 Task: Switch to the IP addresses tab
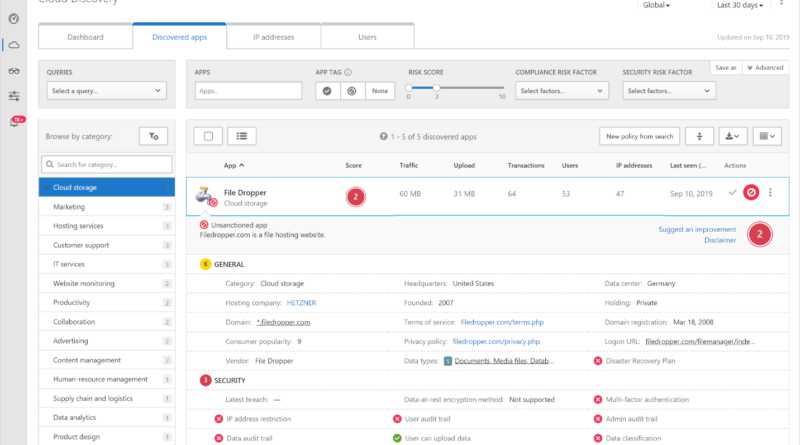coord(273,37)
